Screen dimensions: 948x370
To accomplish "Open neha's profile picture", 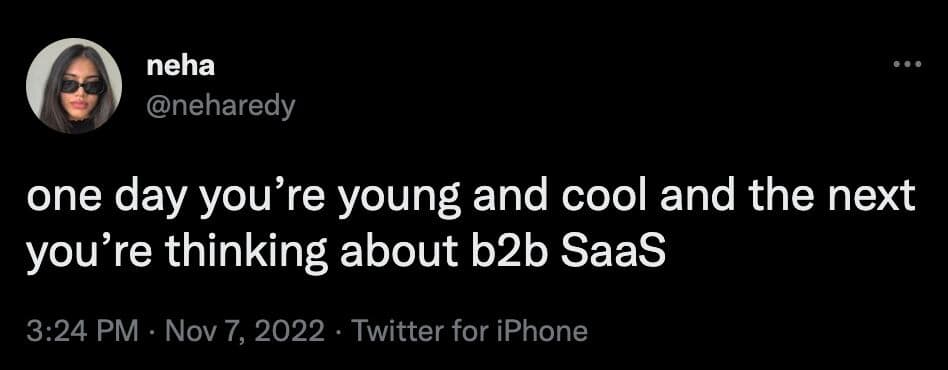I will [74, 86].
